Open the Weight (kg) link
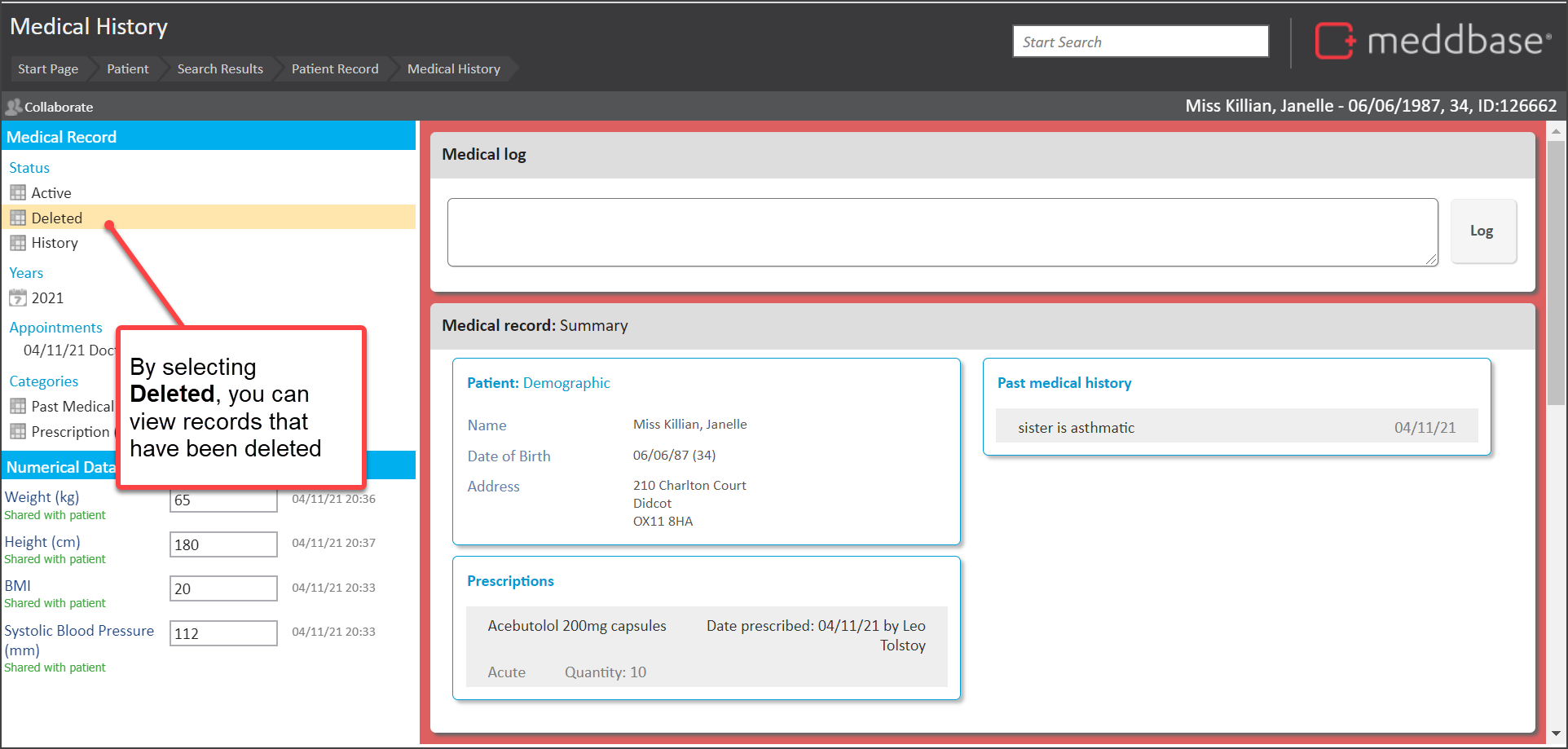 point(42,497)
